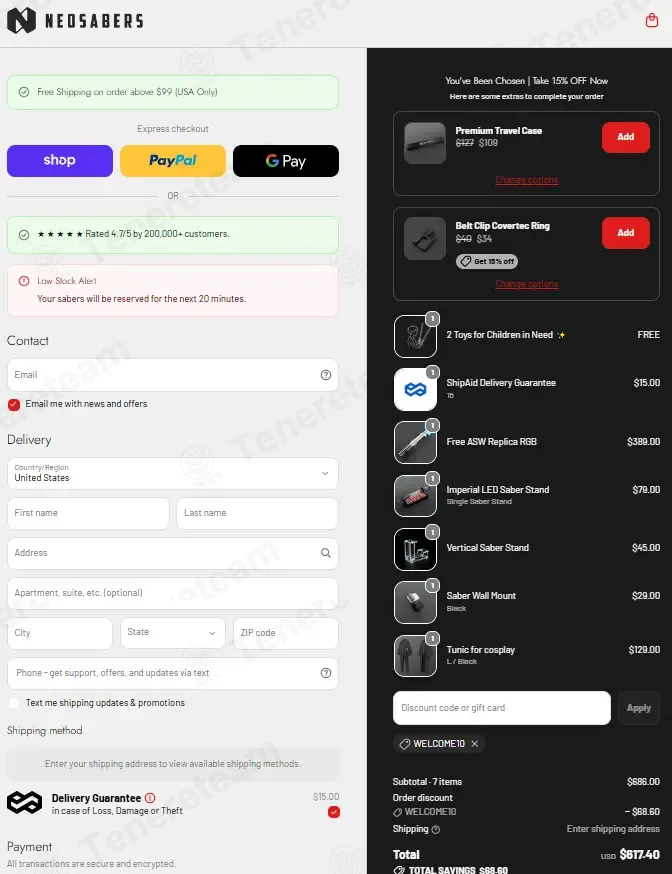Focus the Address field

coord(173,553)
